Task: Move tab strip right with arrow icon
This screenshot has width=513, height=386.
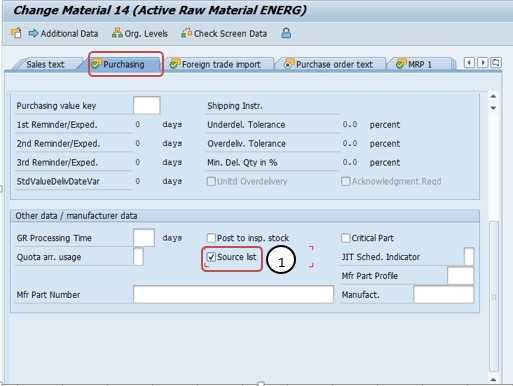Action: pyautogui.click(x=482, y=63)
